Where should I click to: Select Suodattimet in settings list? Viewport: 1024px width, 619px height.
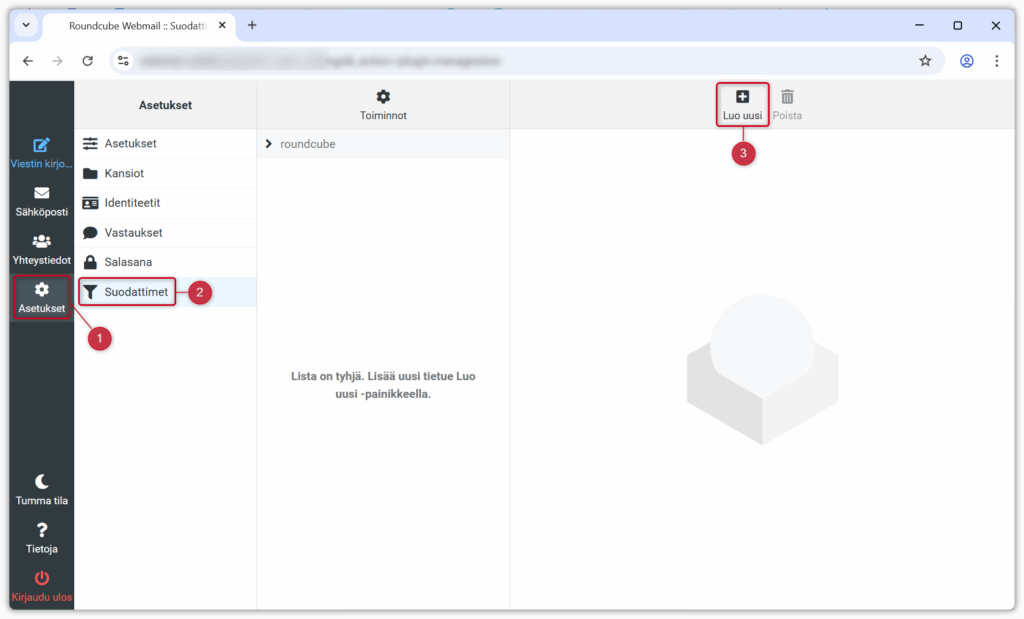135,292
